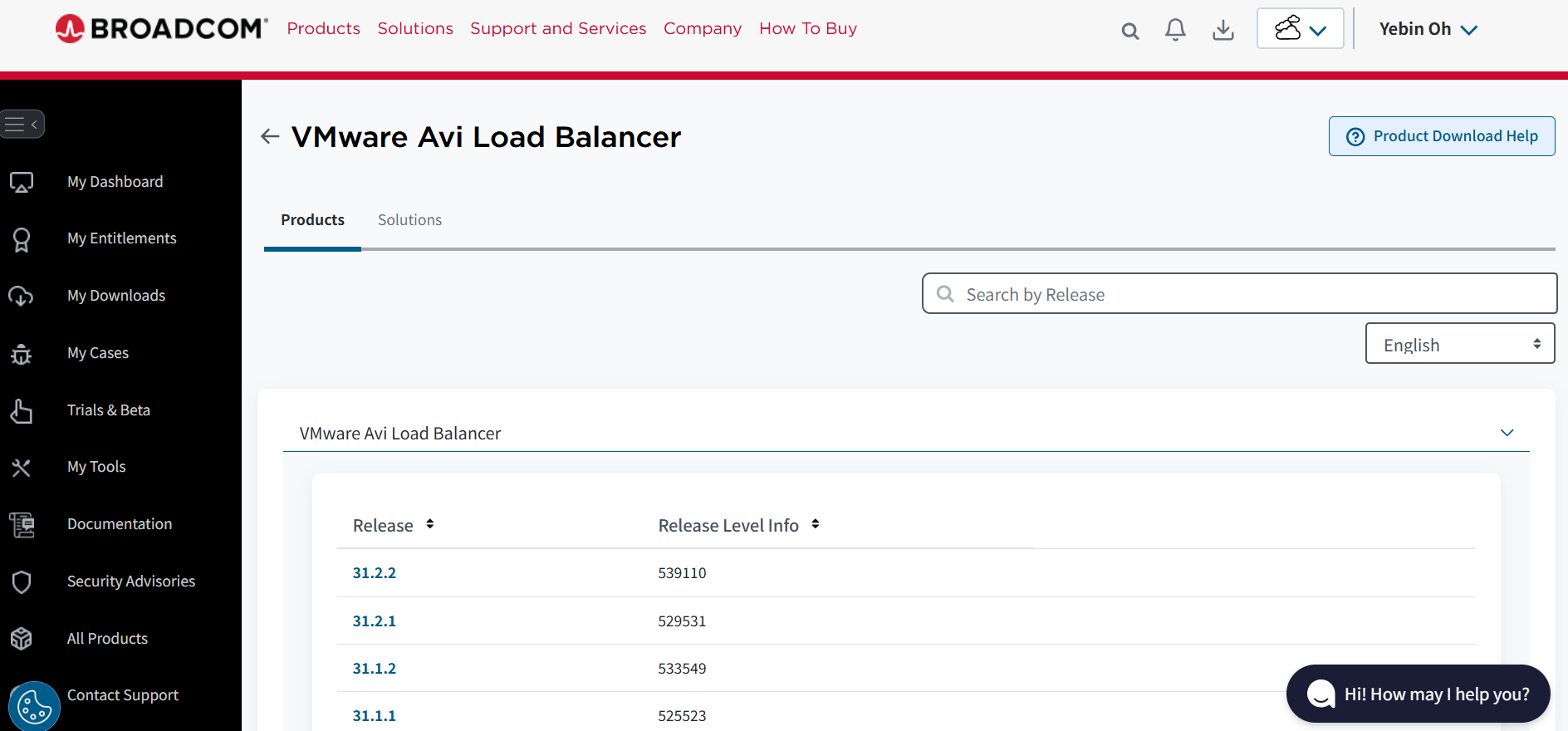Open the cookie settings icon
This screenshot has width=1568, height=731.
(x=34, y=707)
